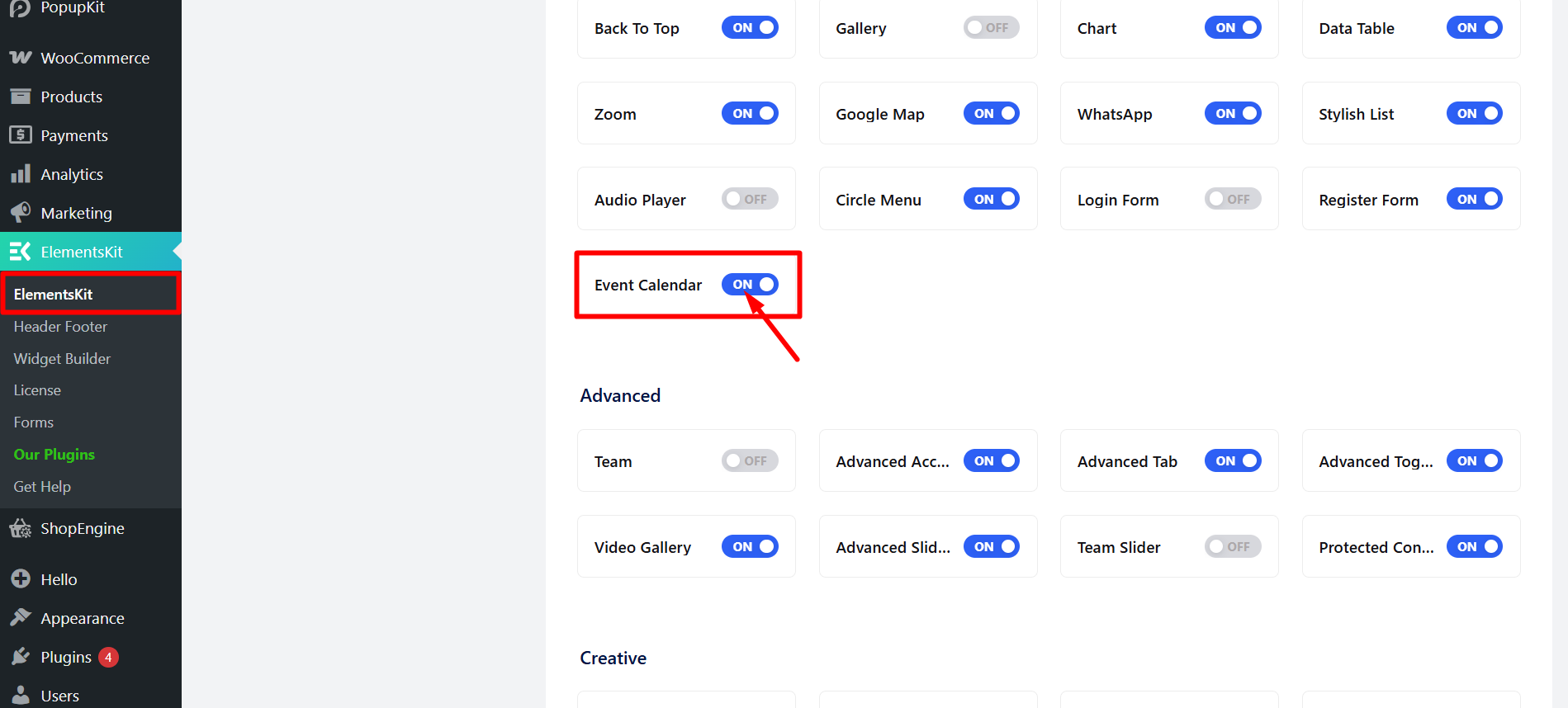Disable the Google Map toggle
The height and width of the screenshot is (708, 1568).
(x=992, y=113)
